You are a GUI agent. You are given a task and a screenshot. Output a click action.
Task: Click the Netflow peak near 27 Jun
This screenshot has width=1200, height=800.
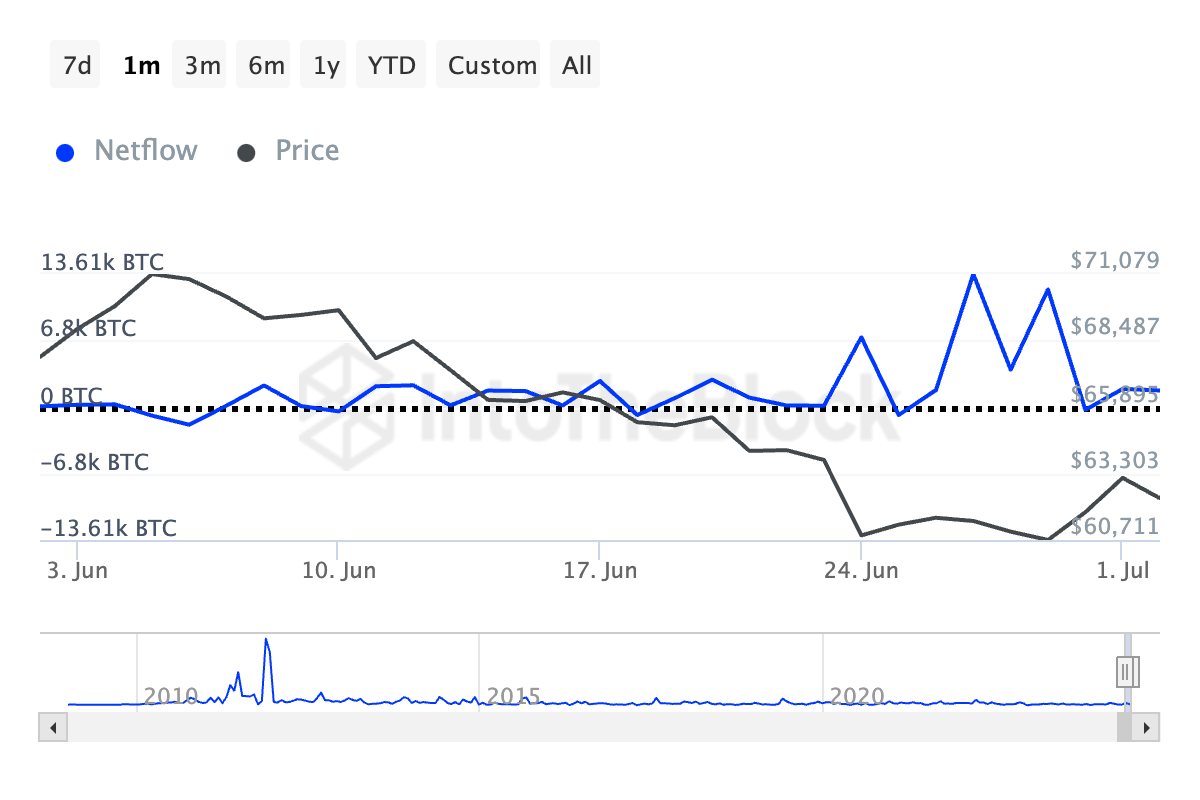pyautogui.click(x=973, y=274)
